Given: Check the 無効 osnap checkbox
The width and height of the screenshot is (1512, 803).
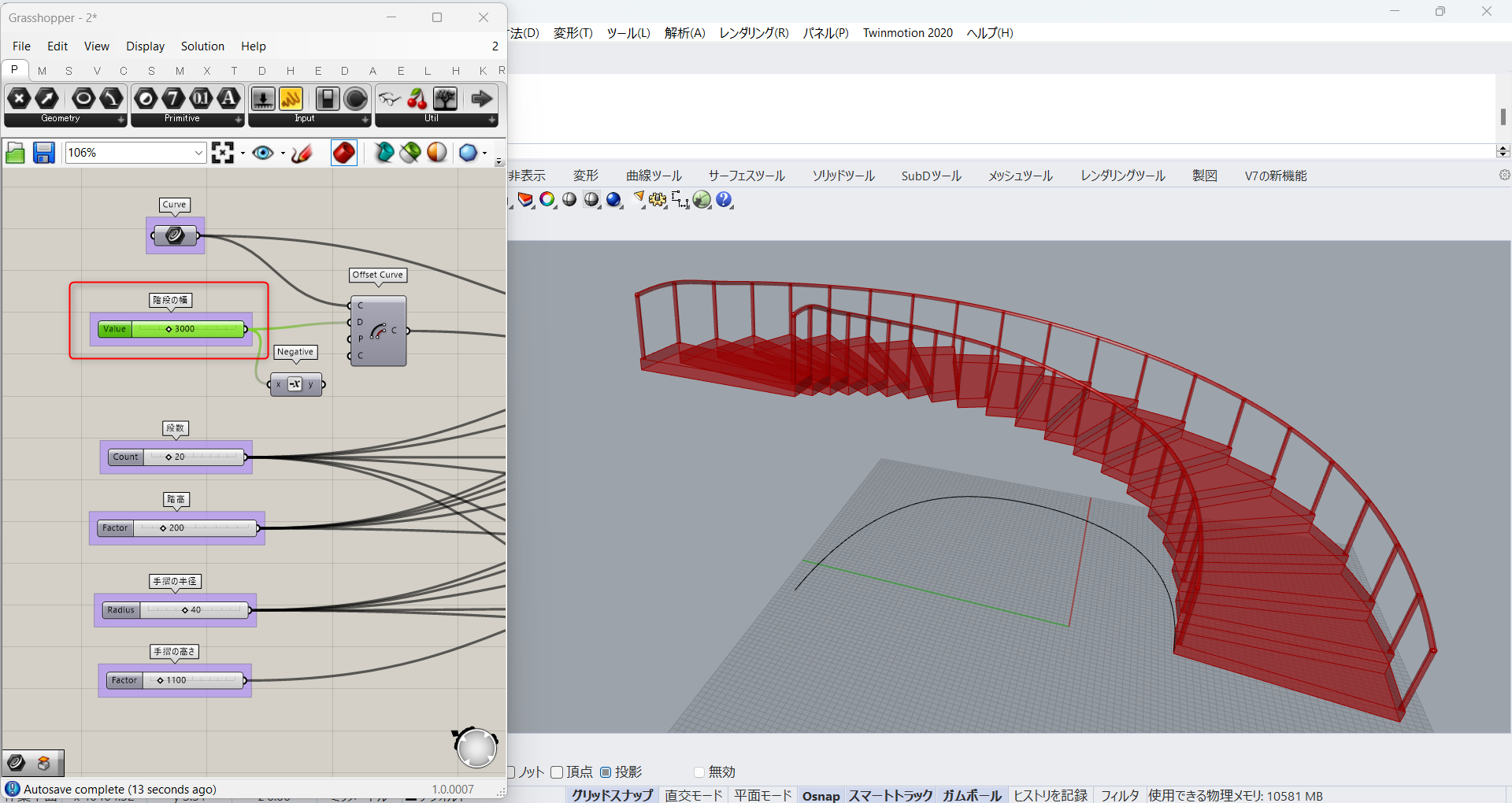Looking at the screenshot, I should [699, 772].
